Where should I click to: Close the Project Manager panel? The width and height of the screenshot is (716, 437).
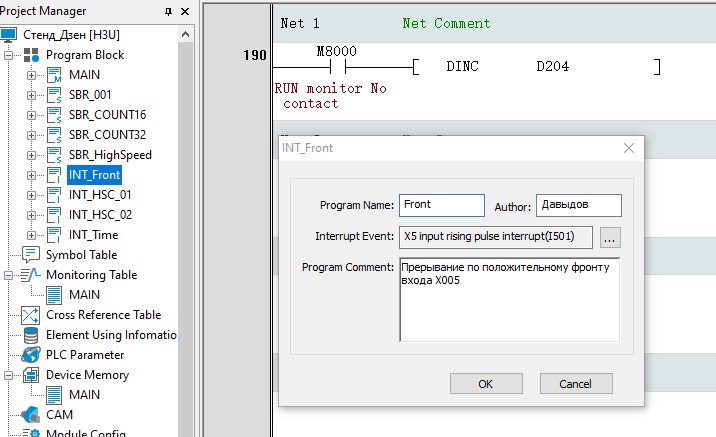coord(185,11)
